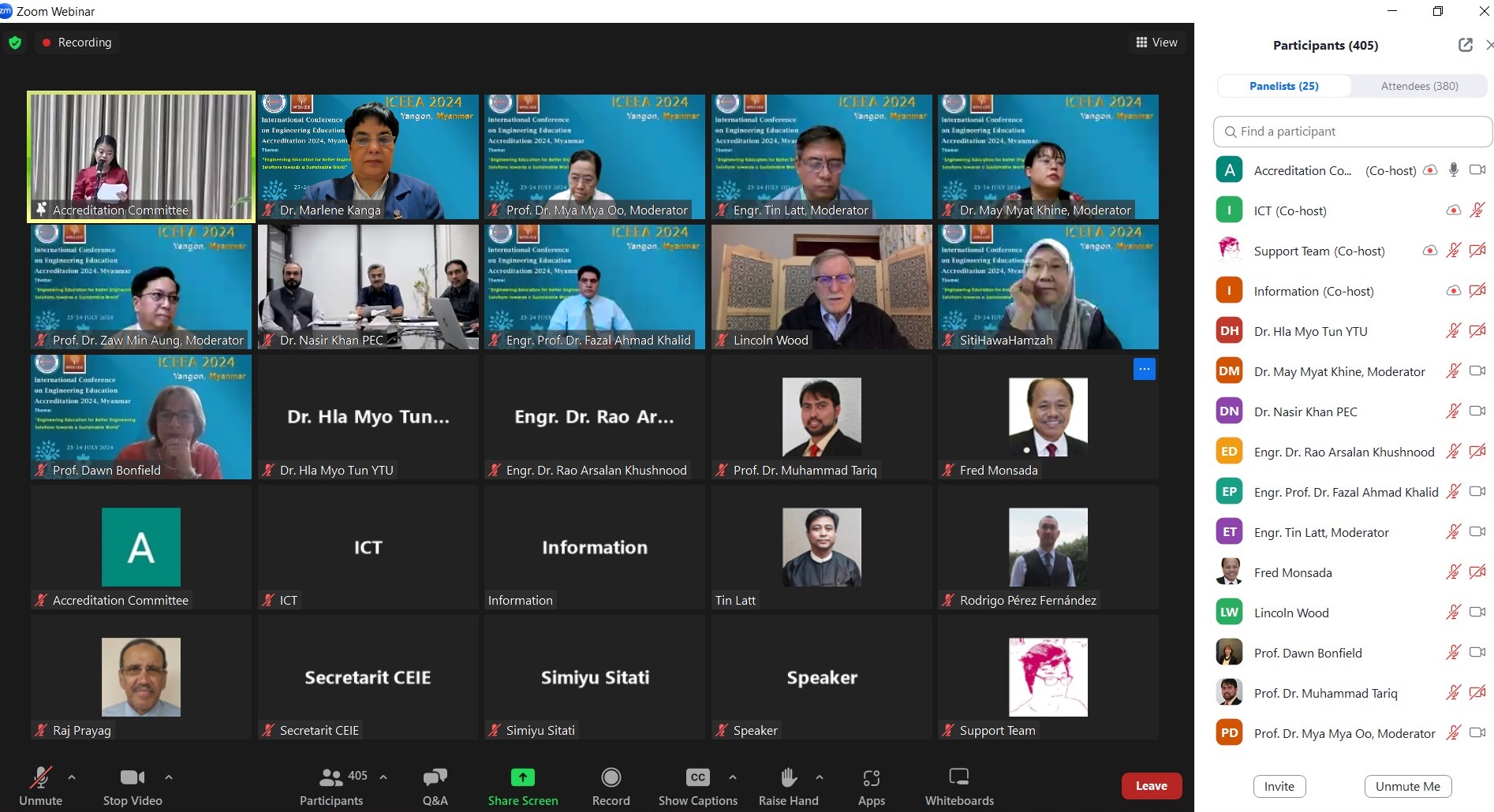Click the encryption shield icon
The height and width of the screenshot is (812, 1494).
pyautogui.click(x=15, y=43)
